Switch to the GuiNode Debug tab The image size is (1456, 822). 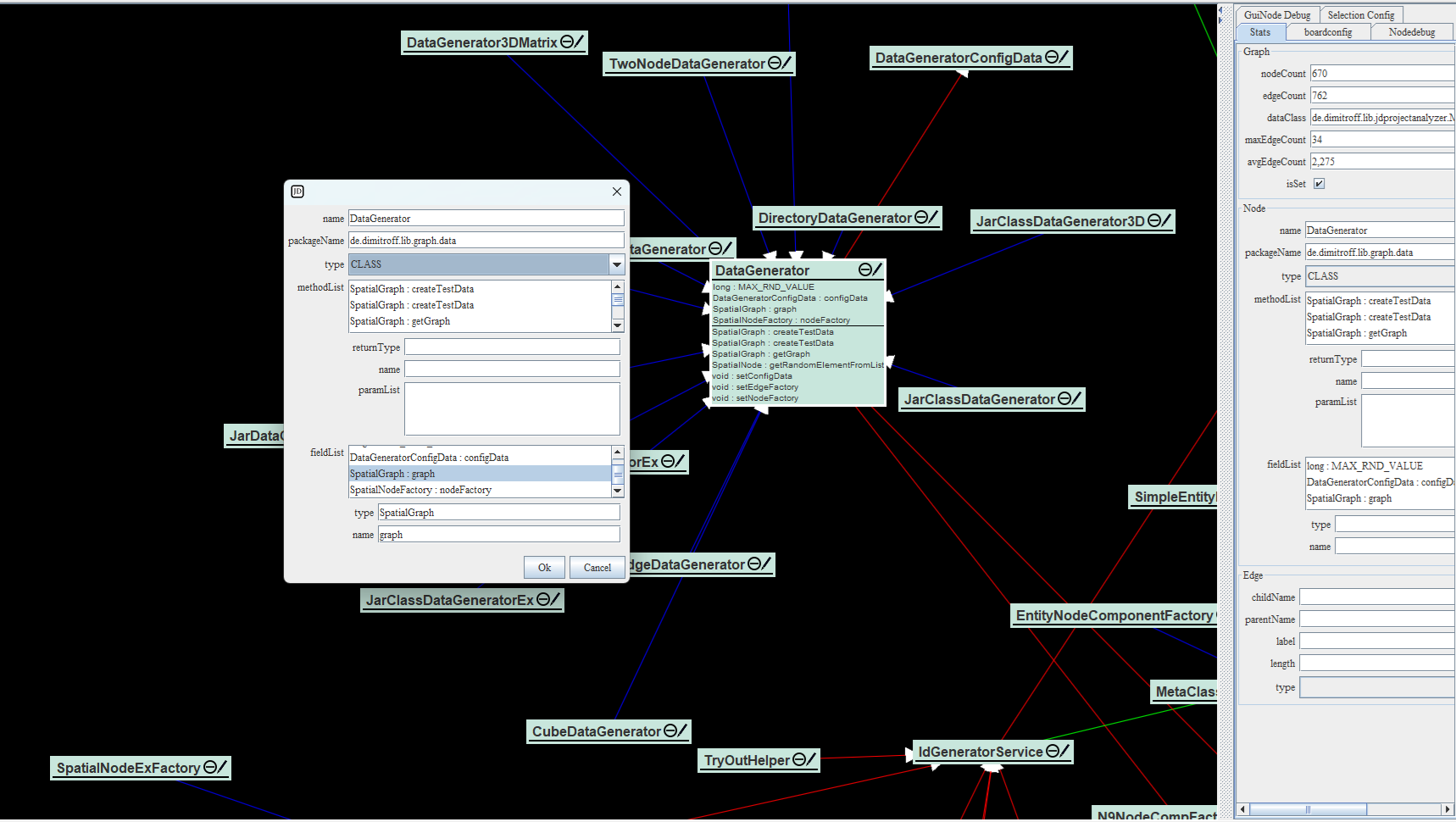coord(1276,15)
